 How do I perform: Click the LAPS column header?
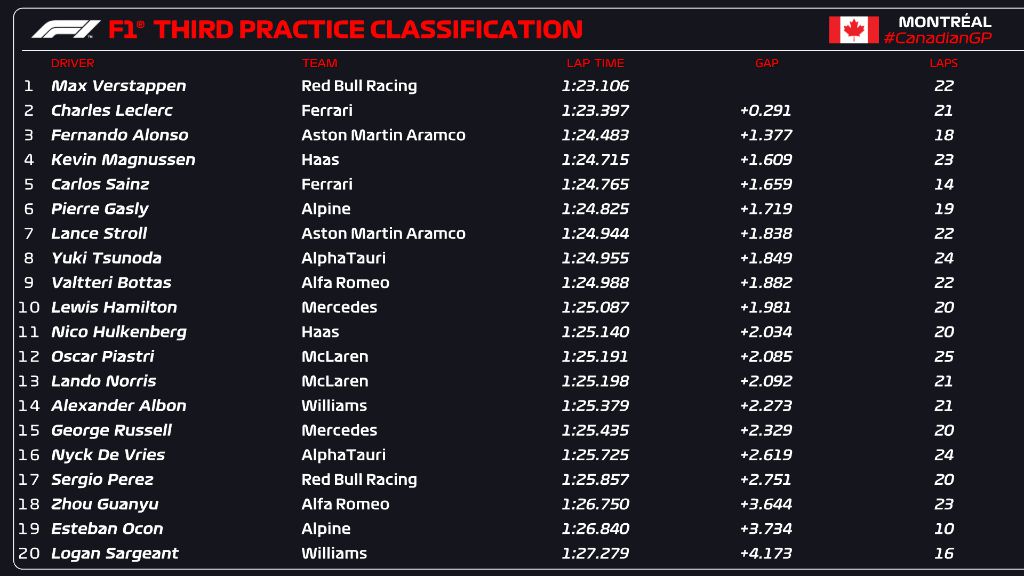coord(943,63)
